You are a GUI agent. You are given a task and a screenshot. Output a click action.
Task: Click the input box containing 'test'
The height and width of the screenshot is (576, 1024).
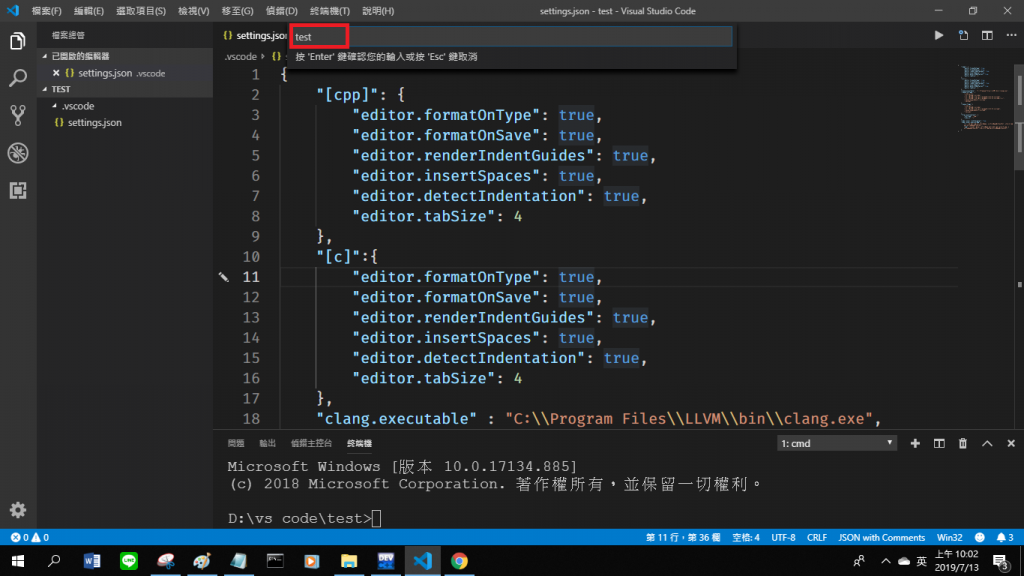513,37
